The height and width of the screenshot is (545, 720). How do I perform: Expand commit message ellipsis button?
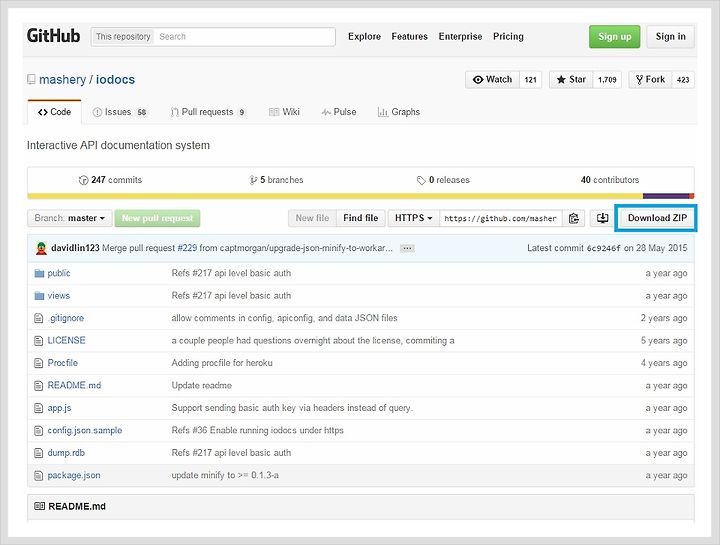[407, 248]
